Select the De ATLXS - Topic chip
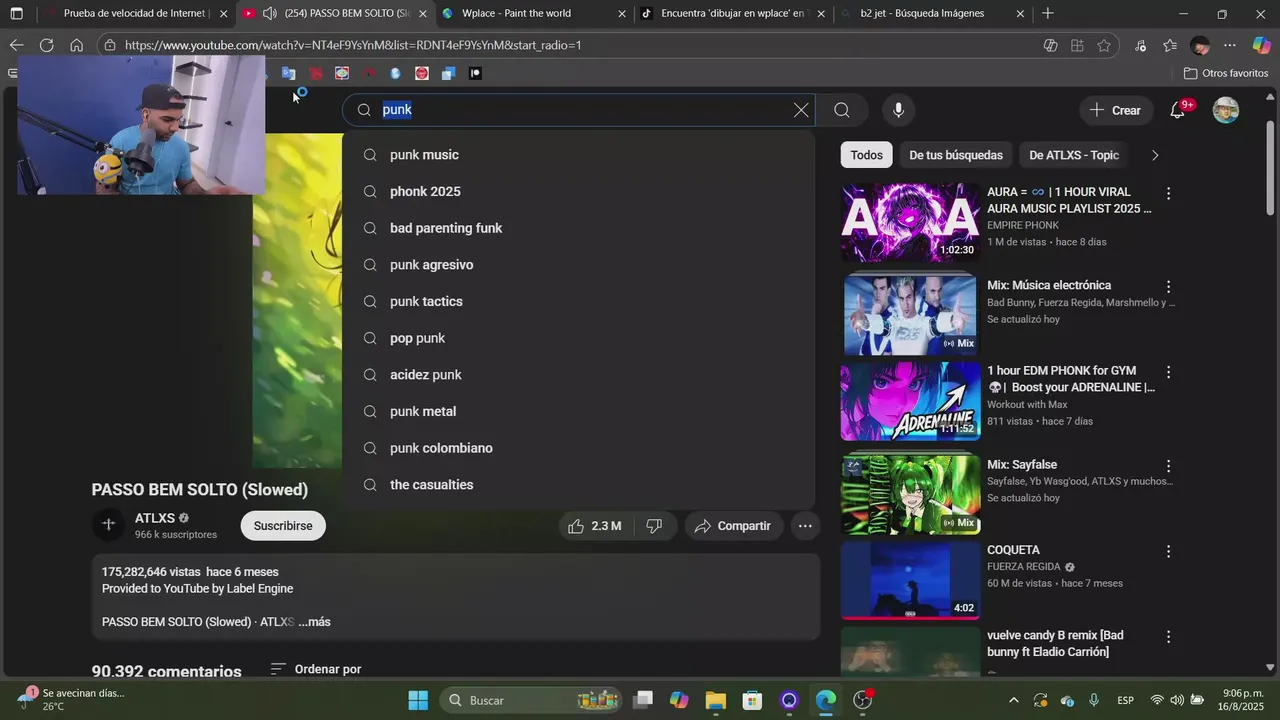Screen dimensions: 1280x720 1074,155
